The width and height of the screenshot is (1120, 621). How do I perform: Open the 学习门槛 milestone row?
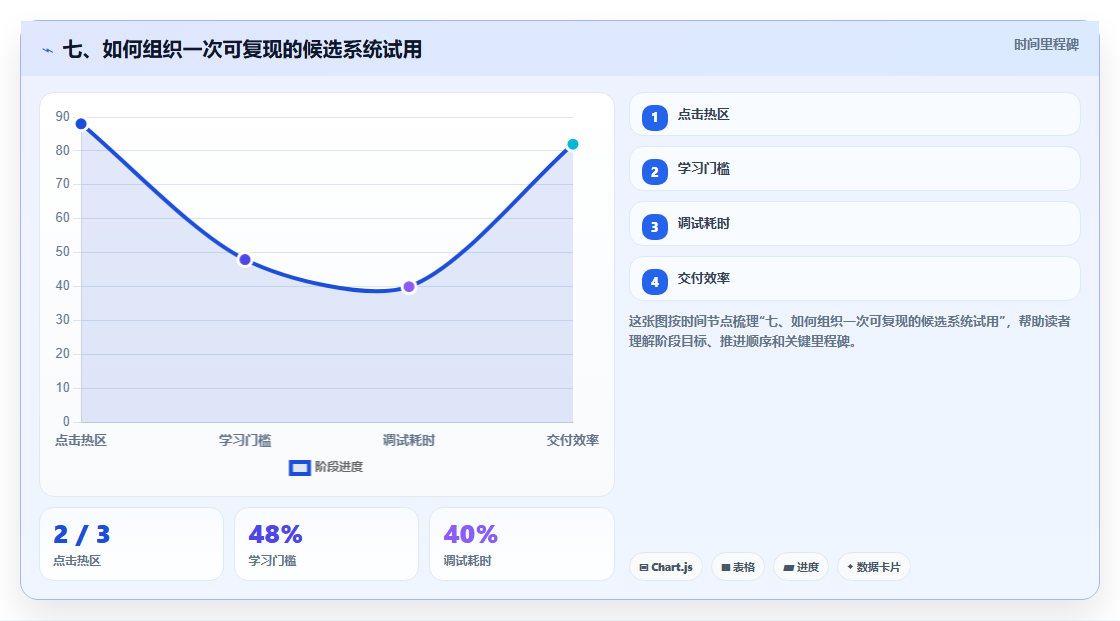[854, 169]
